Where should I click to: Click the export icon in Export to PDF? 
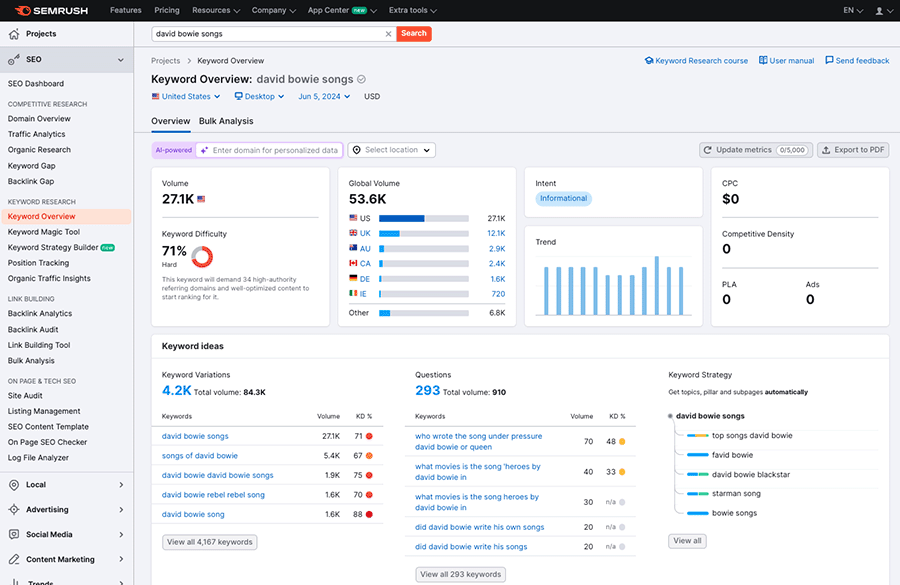[826, 150]
